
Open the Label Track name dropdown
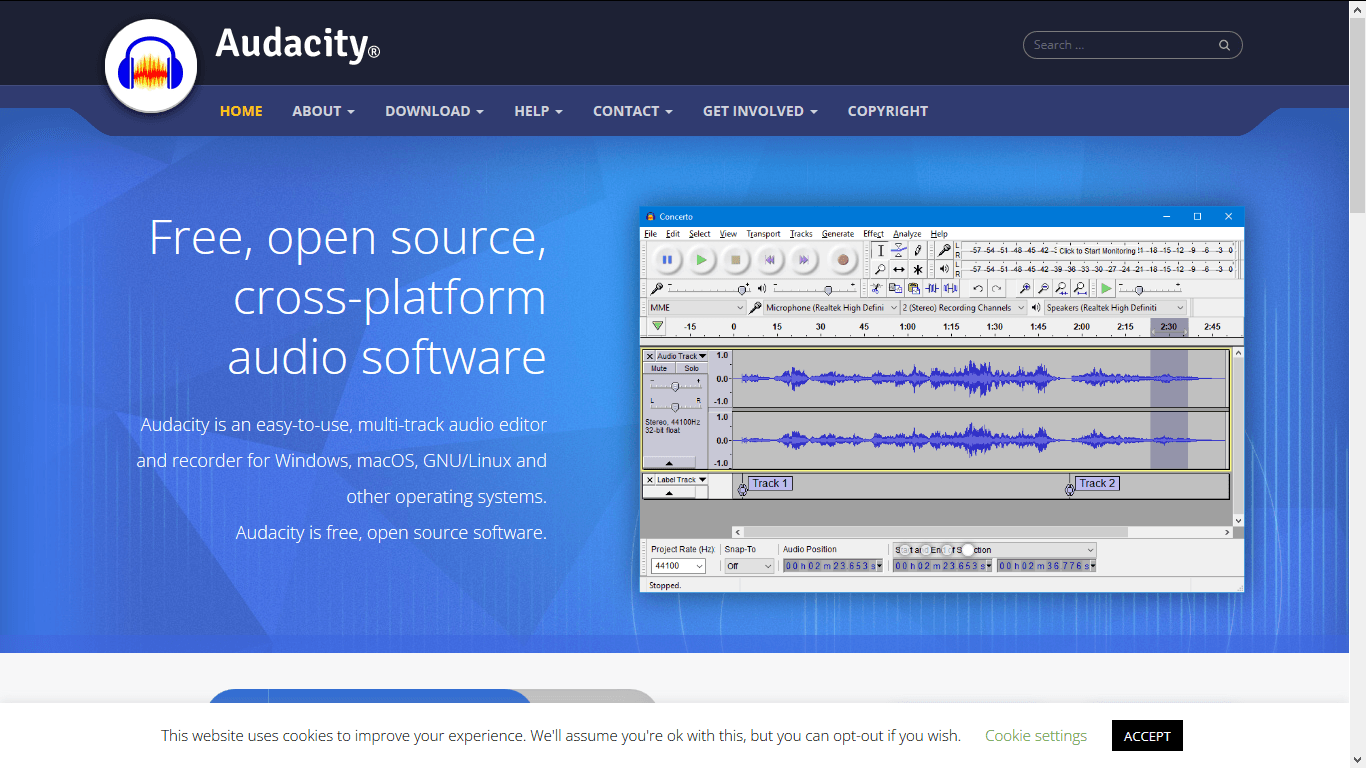(682, 480)
